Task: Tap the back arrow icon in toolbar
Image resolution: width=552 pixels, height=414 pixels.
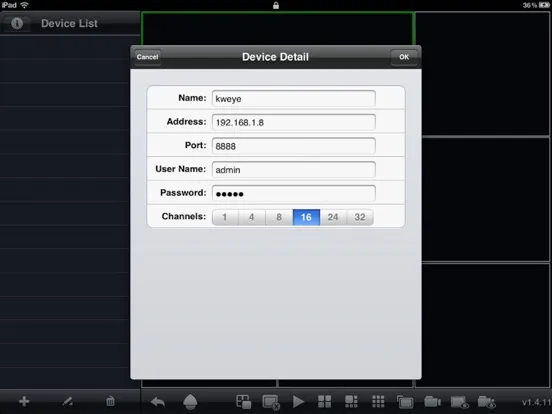Action: pos(158,402)
